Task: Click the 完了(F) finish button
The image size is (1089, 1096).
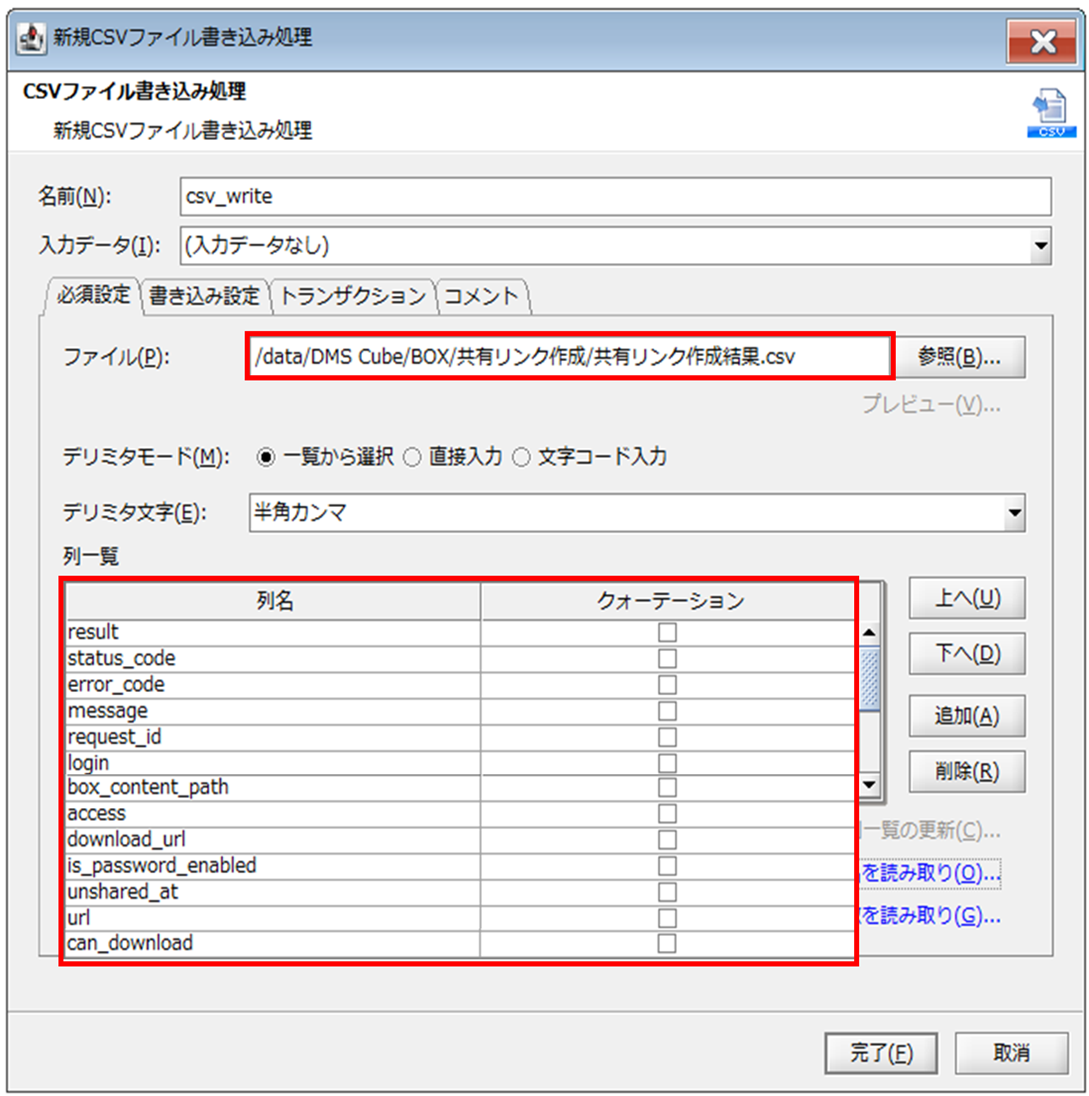Action: click(881, 1053)
